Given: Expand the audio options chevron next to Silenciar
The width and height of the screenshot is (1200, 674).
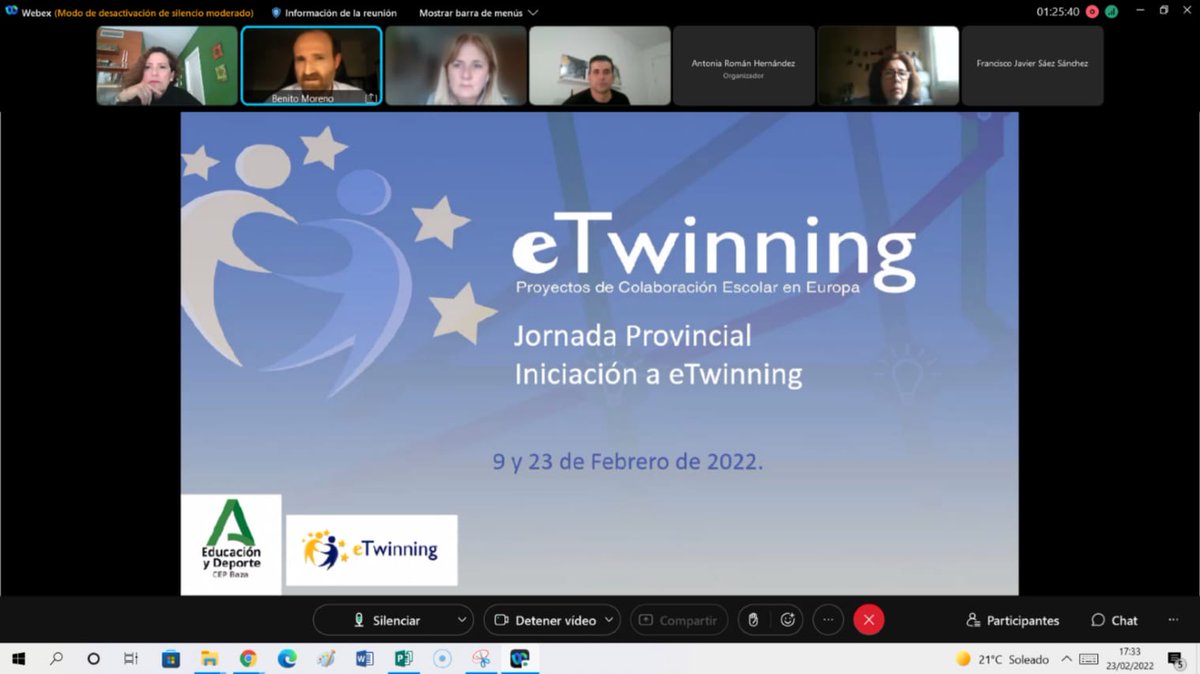Looking at the screenshot, I should click(x=461, y=619).
